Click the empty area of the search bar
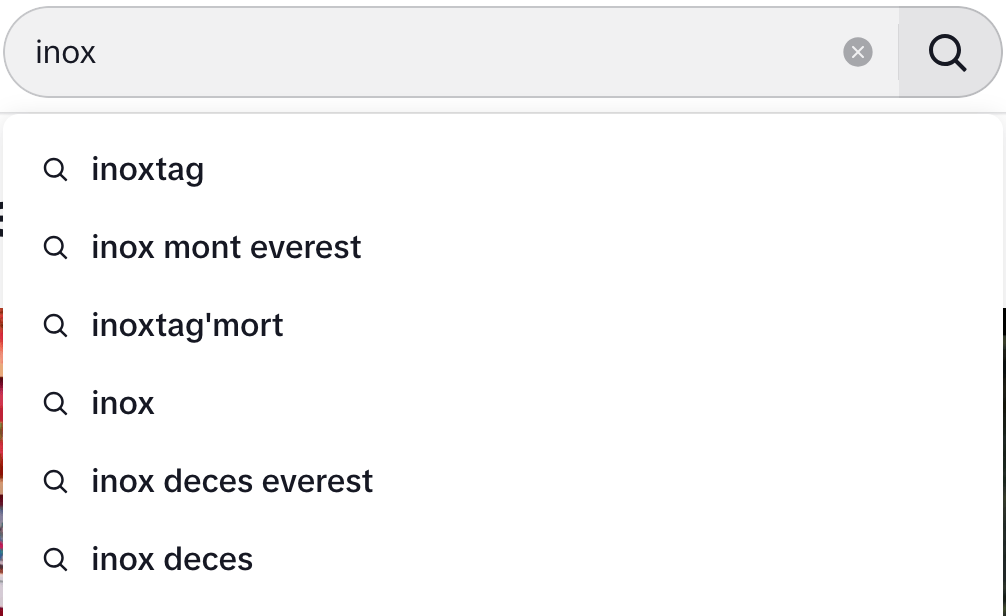Viewport: 1006px width, 616px height. pos(468,52)
